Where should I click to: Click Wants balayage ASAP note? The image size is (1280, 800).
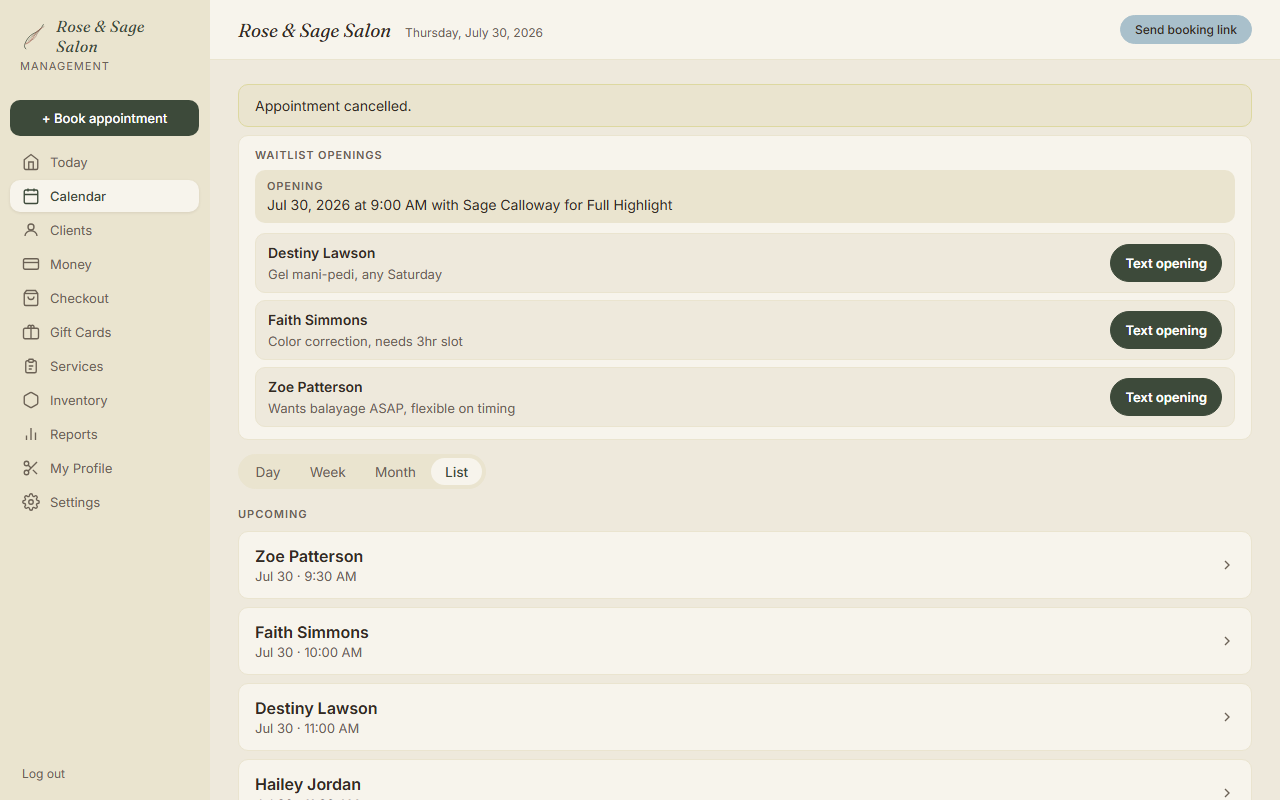tap(392, 408)
